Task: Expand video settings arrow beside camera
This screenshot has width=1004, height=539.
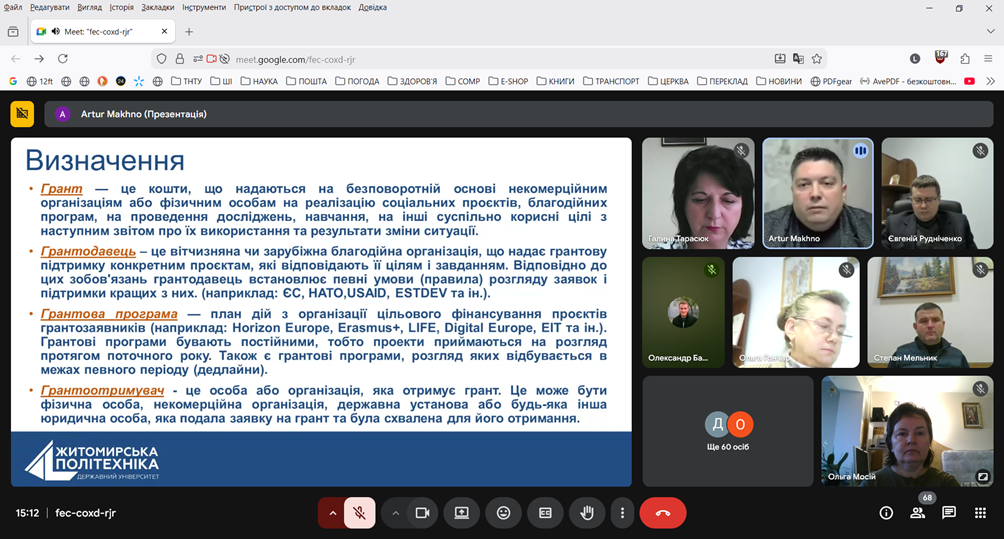Action: (x=396, y=513)
